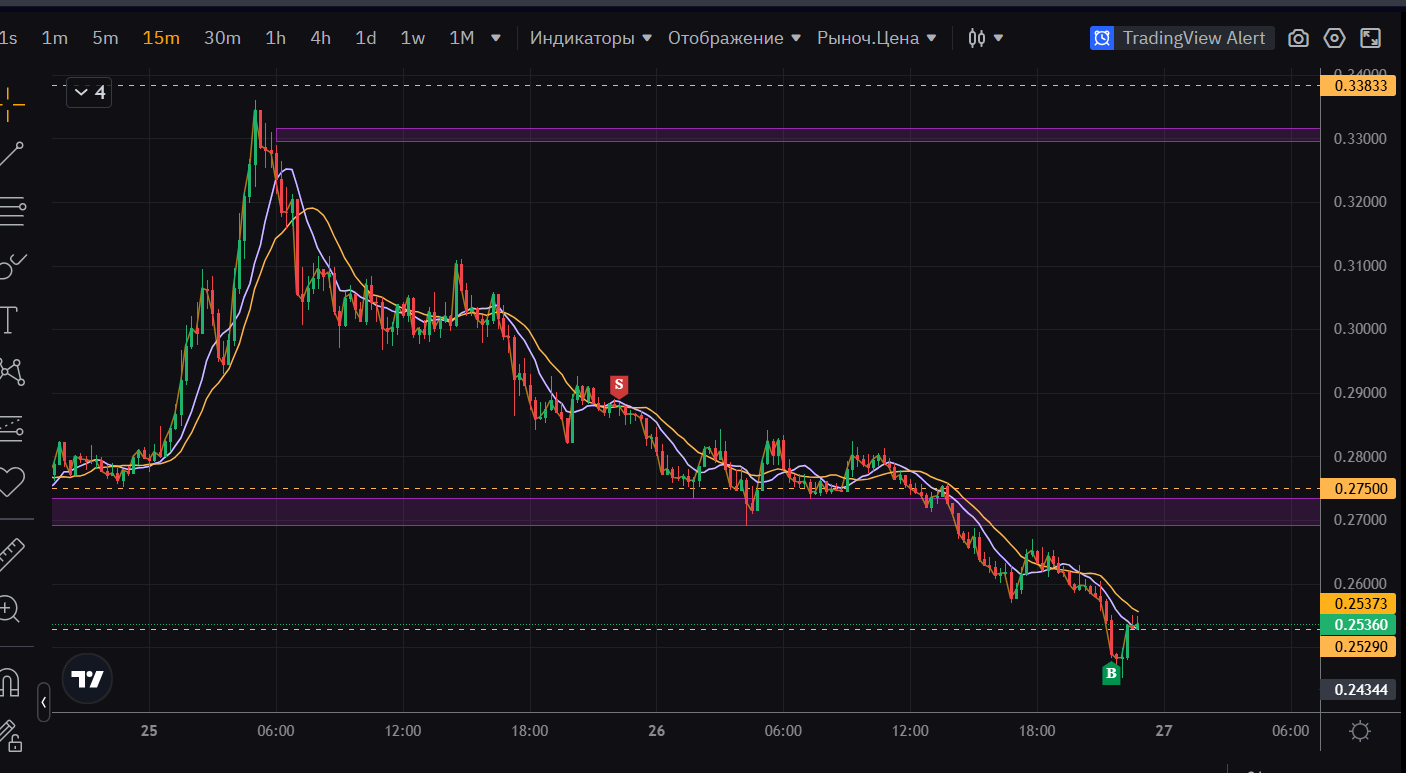This screenshot has height=773, width=1406.
Task: Switch to the 5m timeframe
Action: pyautogui.click(x=105, y=38)
